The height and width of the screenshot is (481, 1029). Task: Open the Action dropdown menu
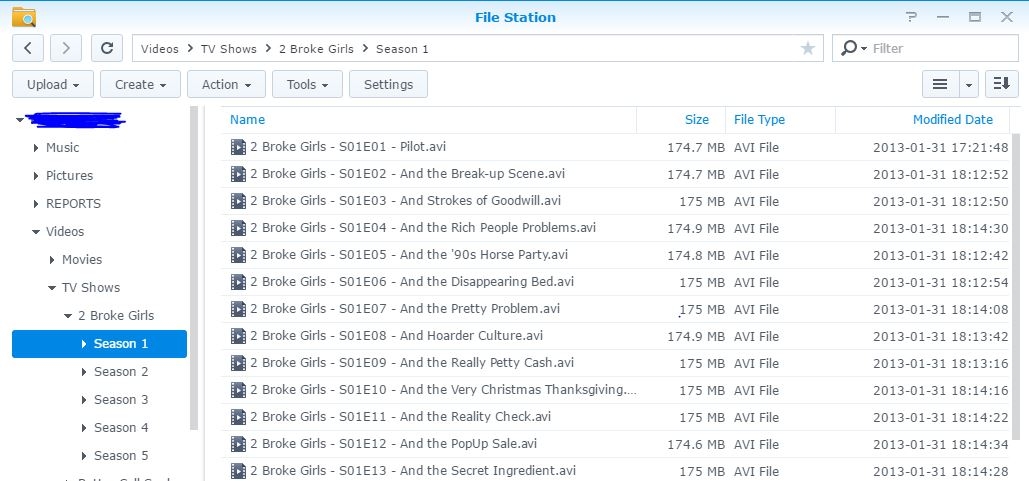[226, 84]
